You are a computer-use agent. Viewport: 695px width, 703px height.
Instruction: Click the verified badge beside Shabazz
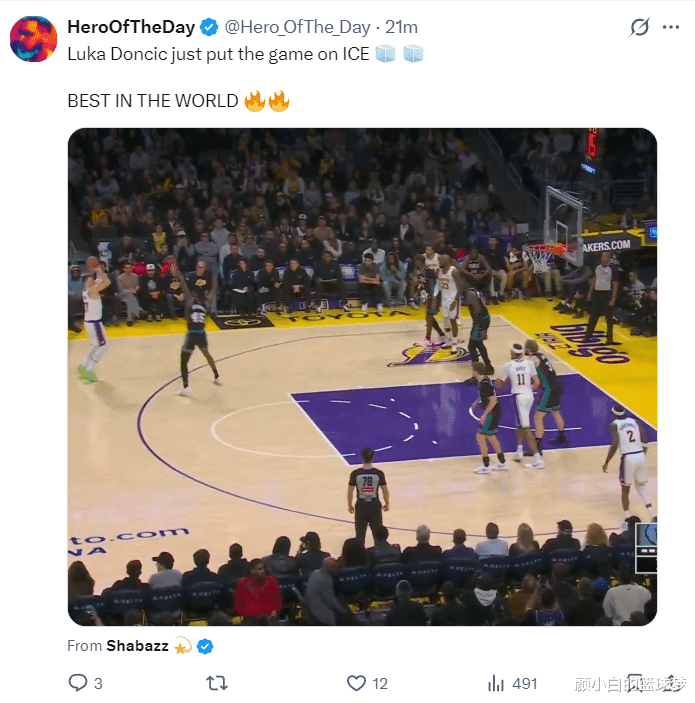tap(205, 646)
